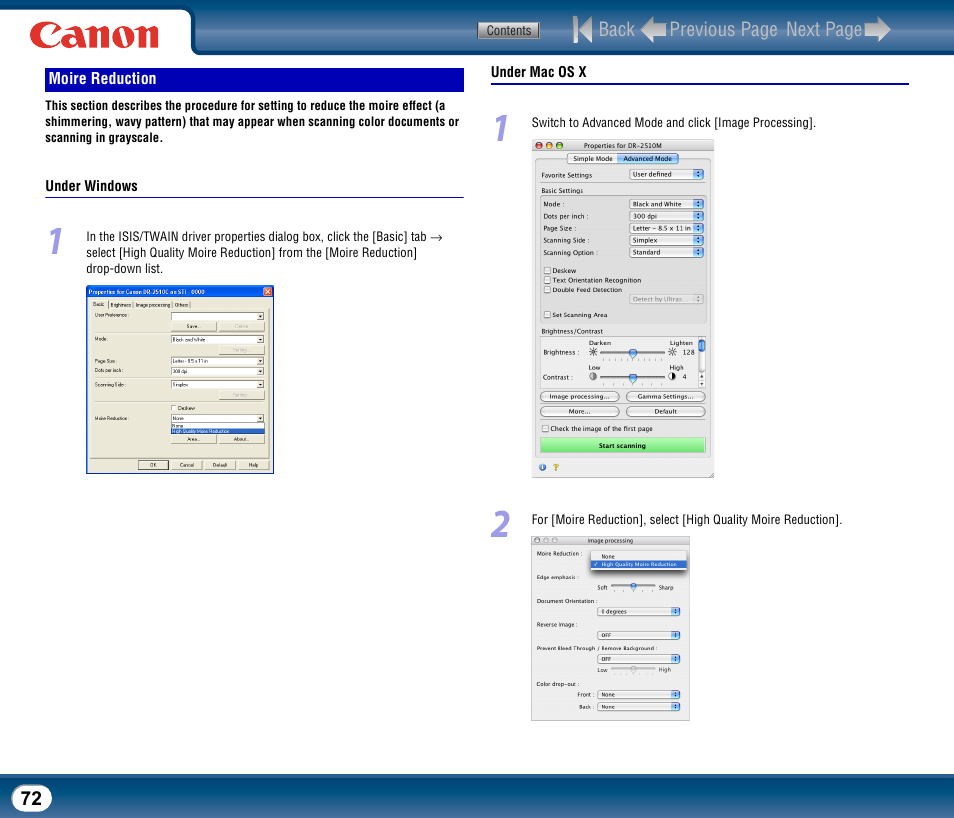Select the Others tab in Windows dialog
This screenshot has width=954, height=818.
[181, 305]
